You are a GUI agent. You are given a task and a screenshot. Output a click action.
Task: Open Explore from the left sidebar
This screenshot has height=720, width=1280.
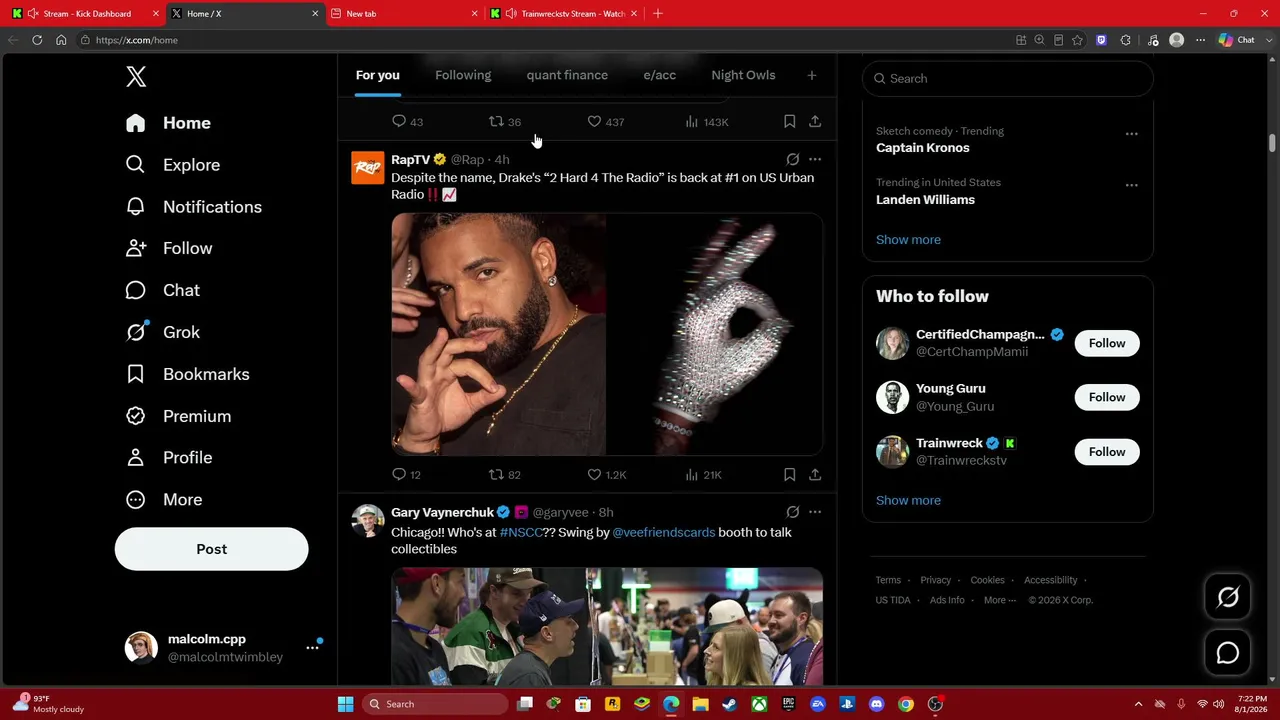tap(173, 165)
